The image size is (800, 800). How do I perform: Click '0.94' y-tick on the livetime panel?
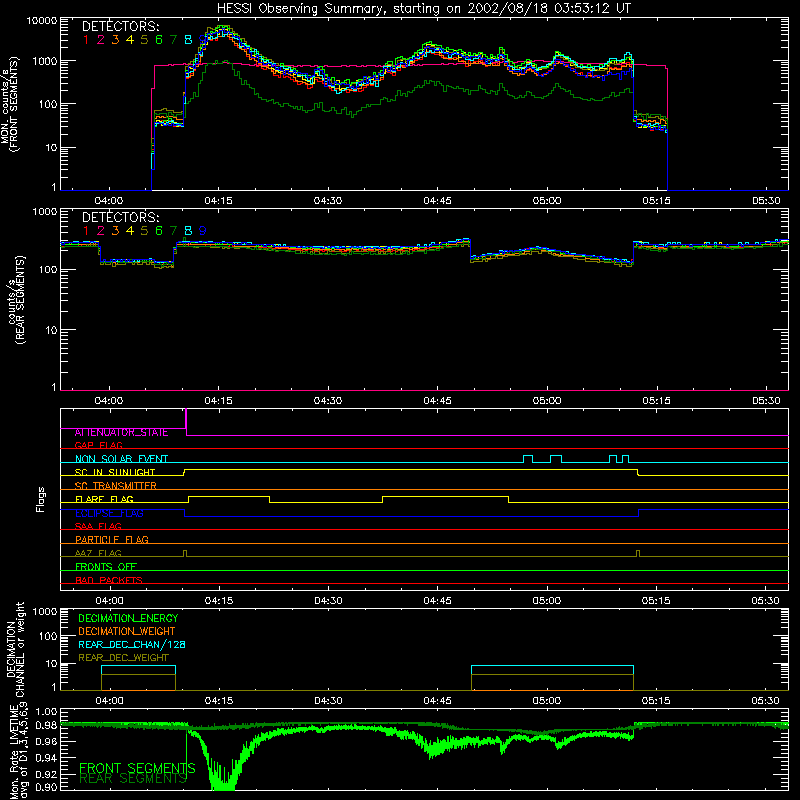46,758
